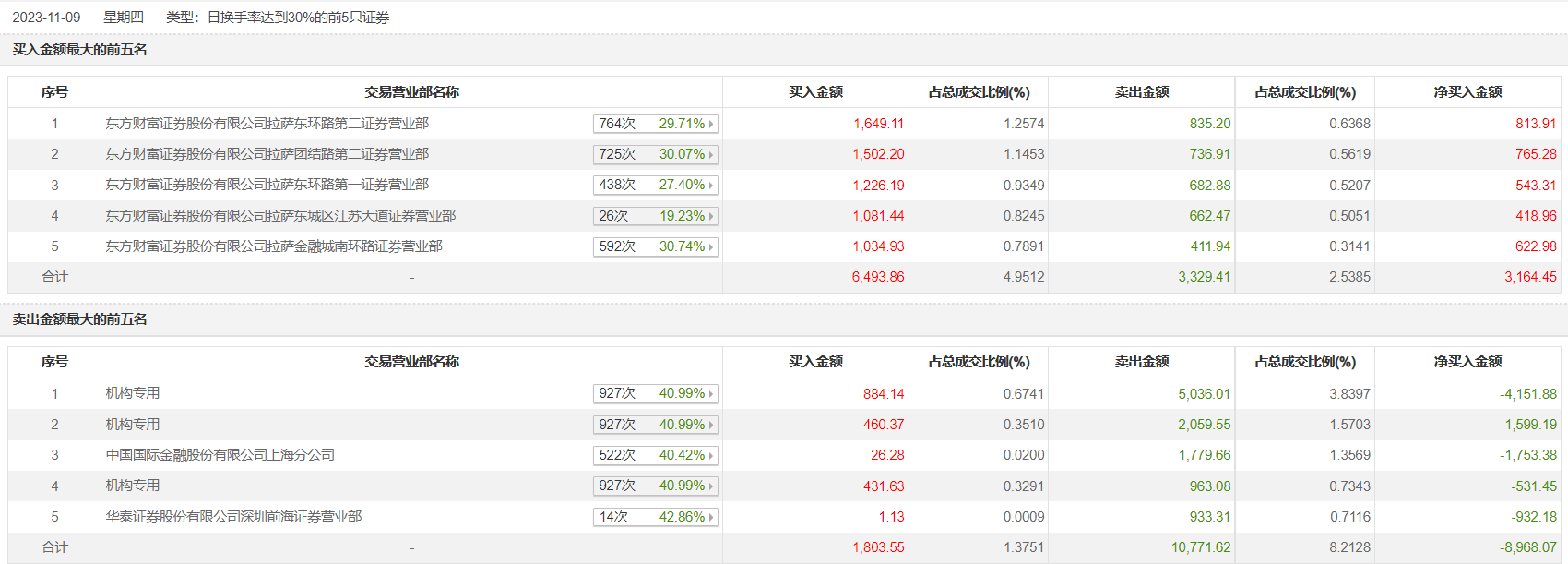Click 交易营业部名称 header in the buy table
Image resolution: width=1568 pixels, height=564 pixels.
(411, 92)
